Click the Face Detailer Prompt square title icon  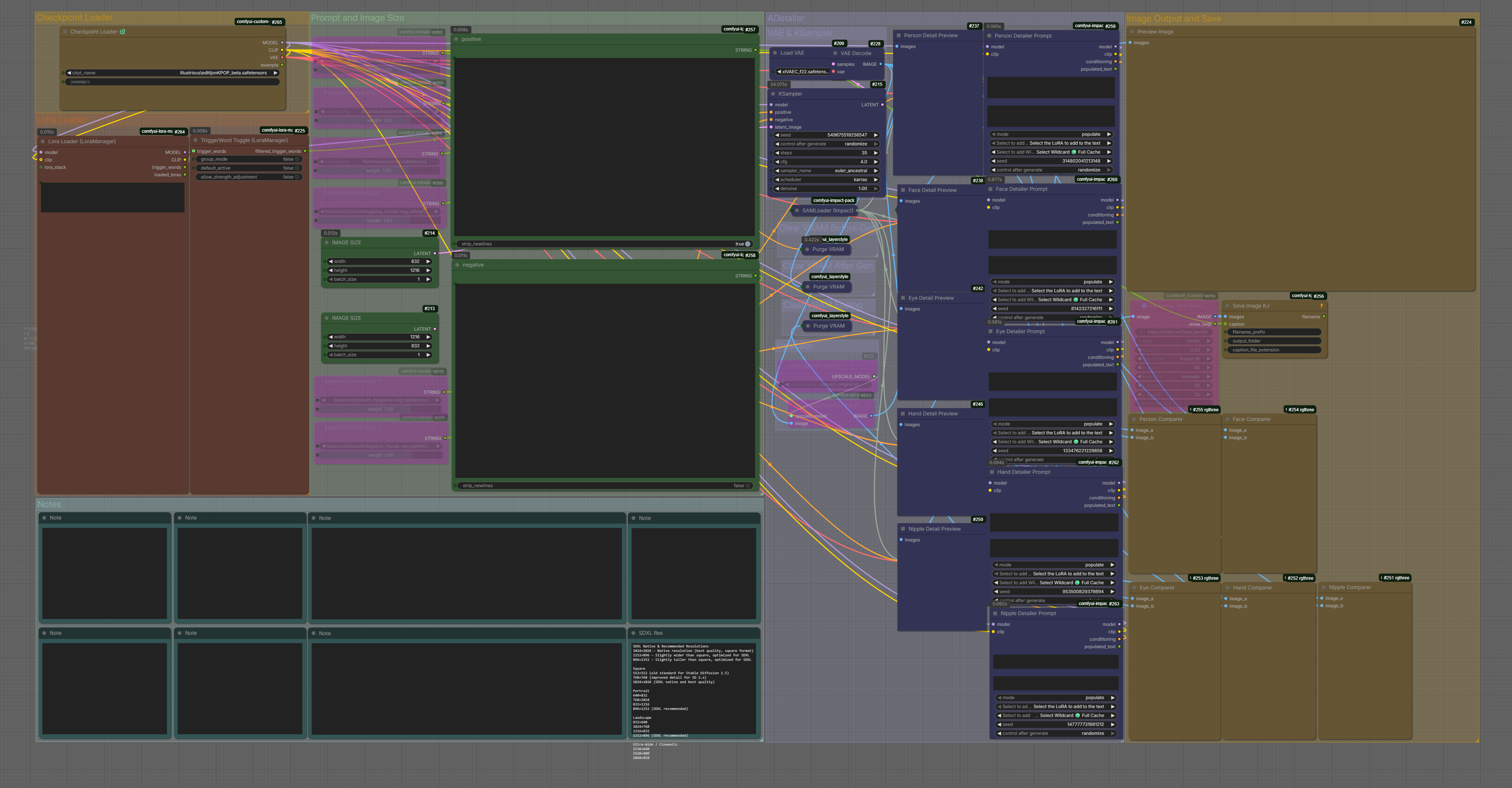pos(990,189)
